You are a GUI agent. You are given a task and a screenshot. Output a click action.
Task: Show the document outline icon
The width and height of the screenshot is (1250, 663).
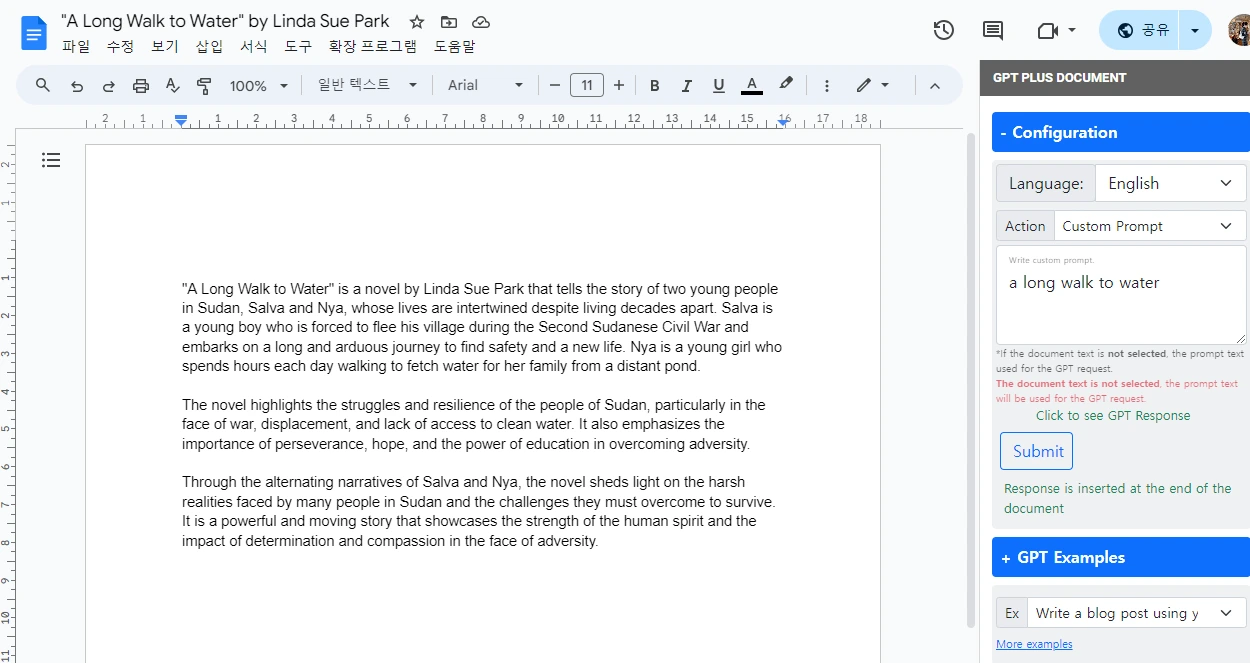tap(51, 160)
